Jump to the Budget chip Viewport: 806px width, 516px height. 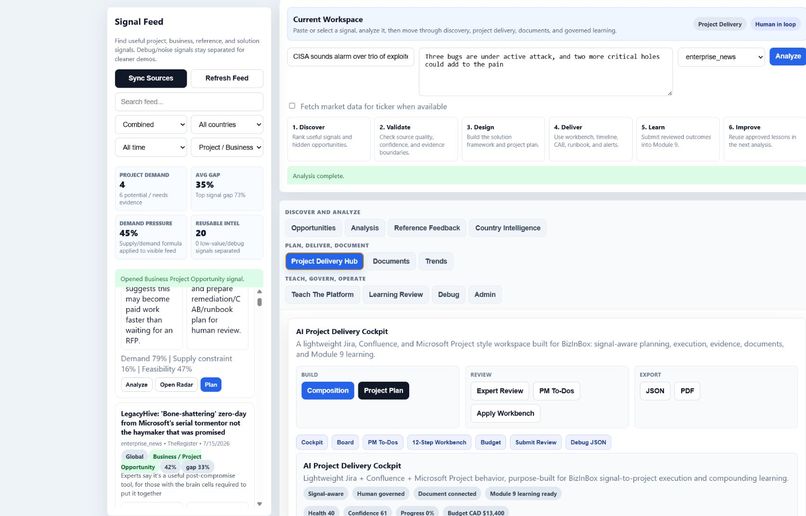(490, 442)
